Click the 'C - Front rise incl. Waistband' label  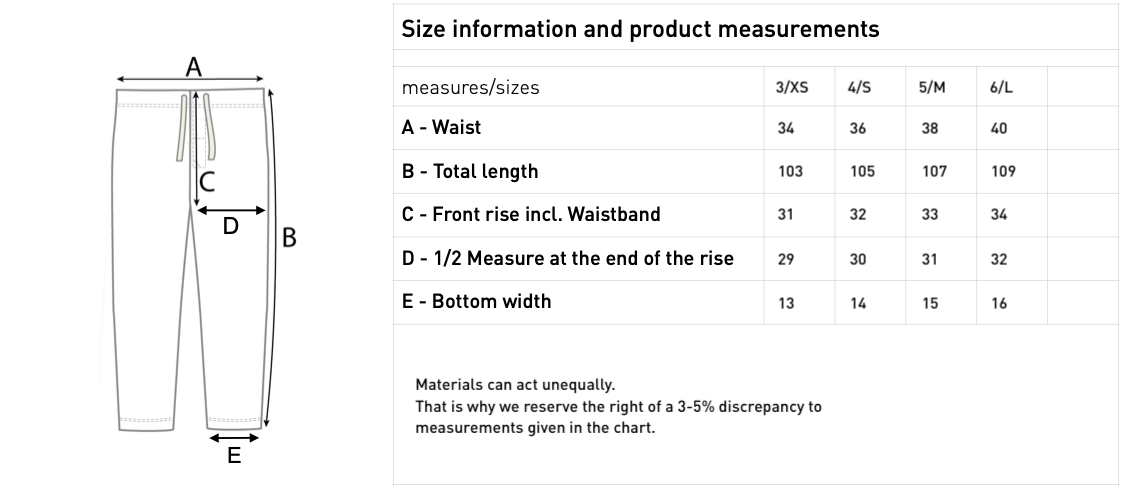coord(531,214)
